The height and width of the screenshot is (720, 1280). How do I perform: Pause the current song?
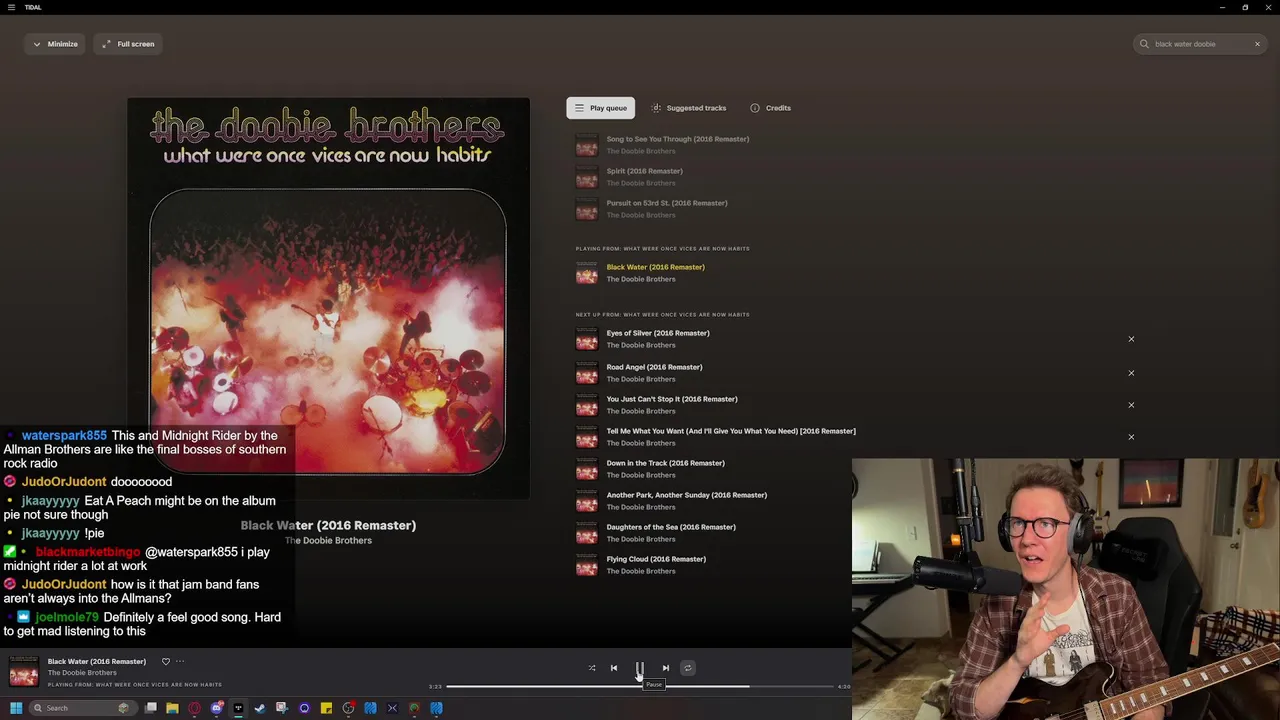(x=640, y=668)
